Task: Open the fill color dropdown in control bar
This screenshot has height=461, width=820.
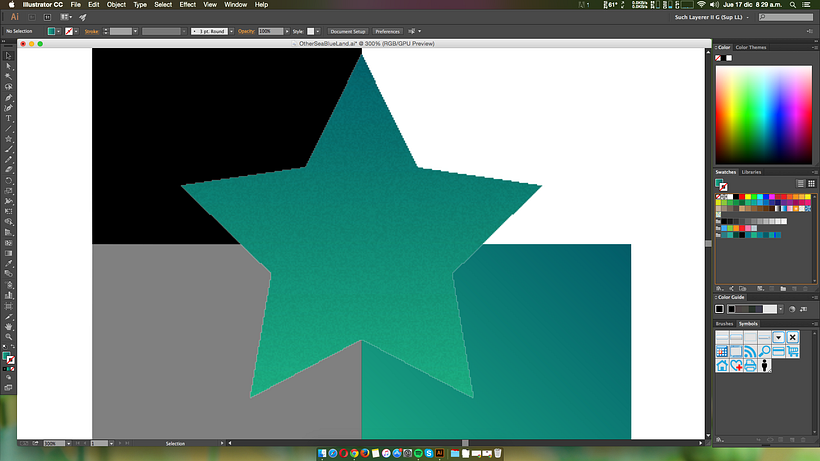Action: 58,31
